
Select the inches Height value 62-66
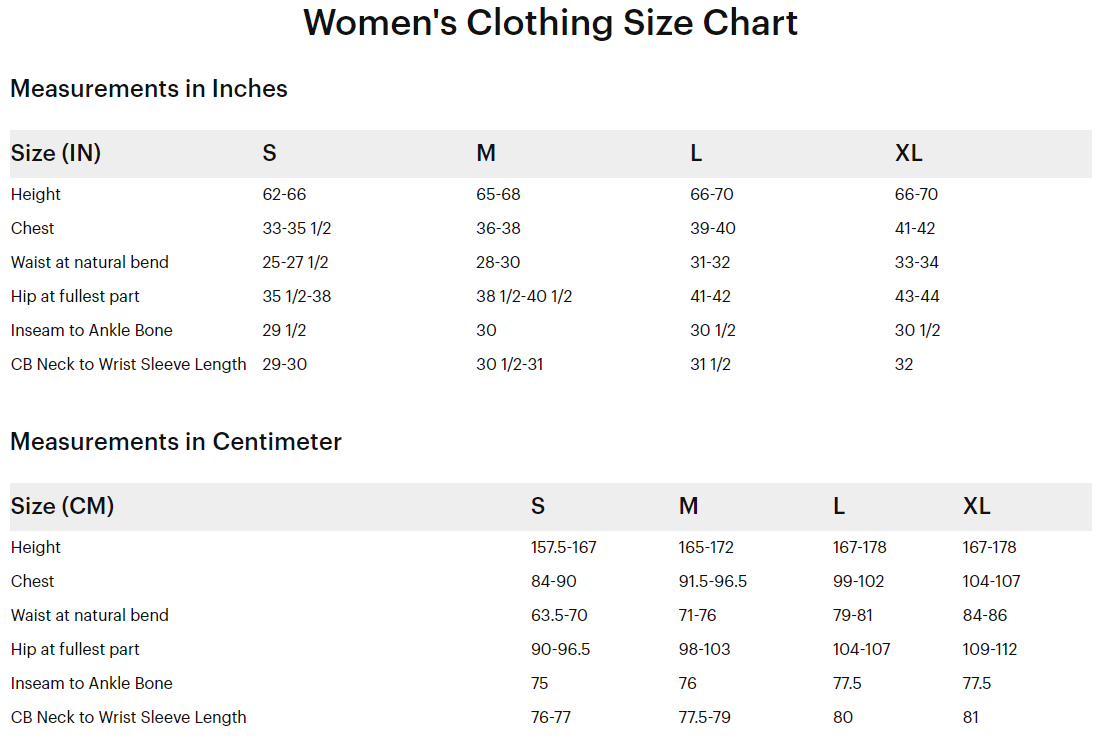[284, 195]
